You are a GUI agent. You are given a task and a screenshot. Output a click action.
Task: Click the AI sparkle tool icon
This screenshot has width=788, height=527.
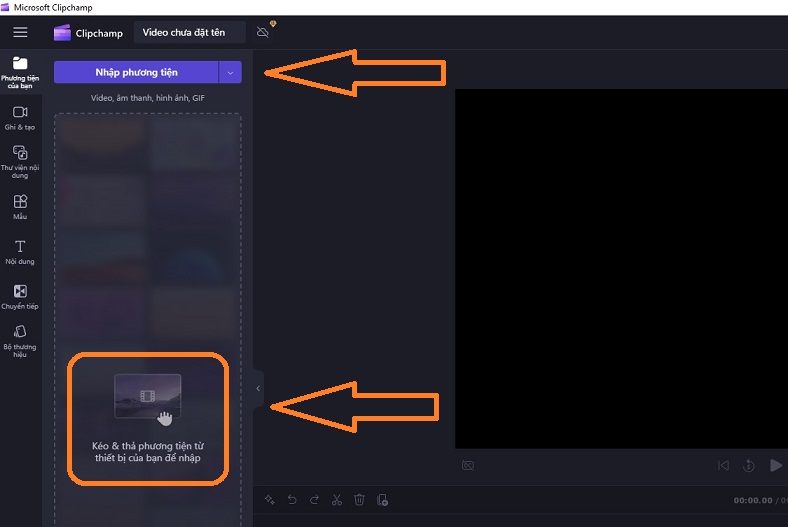(x=269, y=499)
